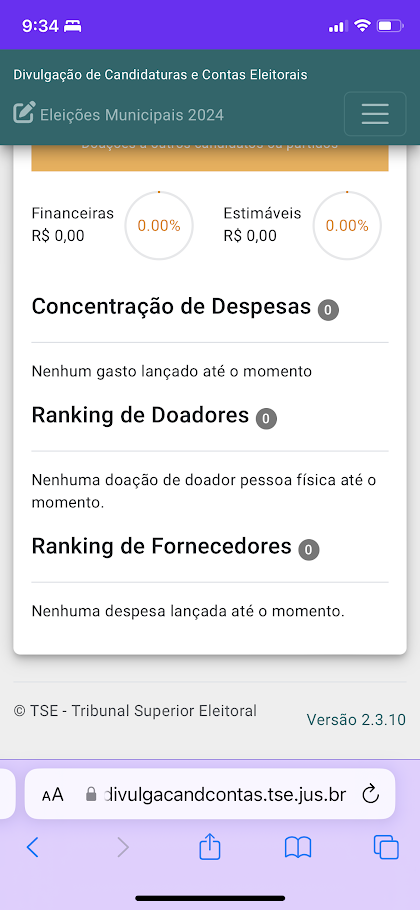Tap Ranking de Doadores count badge

pyautogui.click(x=266, y=418)
